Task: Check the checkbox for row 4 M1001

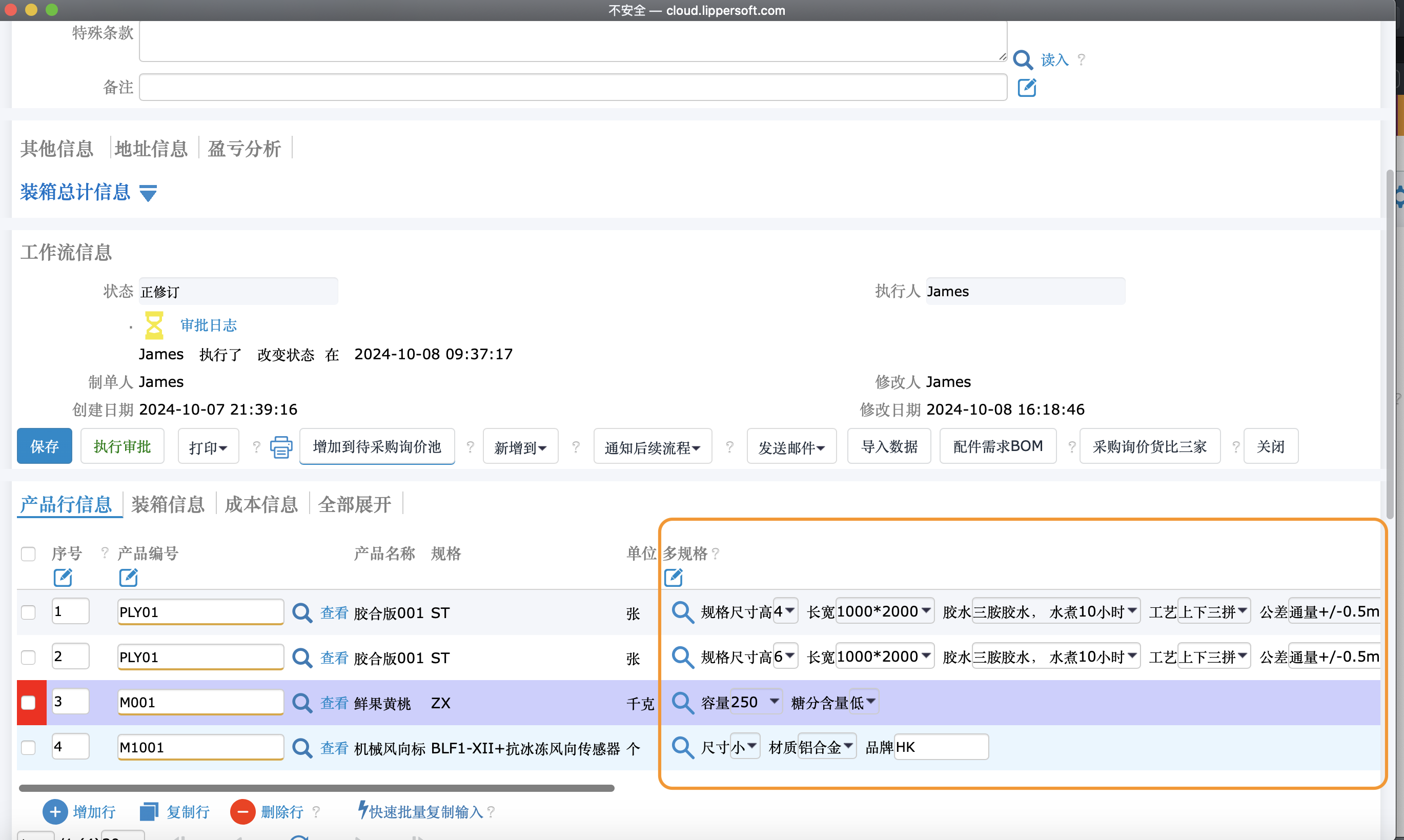Action: 28,748
